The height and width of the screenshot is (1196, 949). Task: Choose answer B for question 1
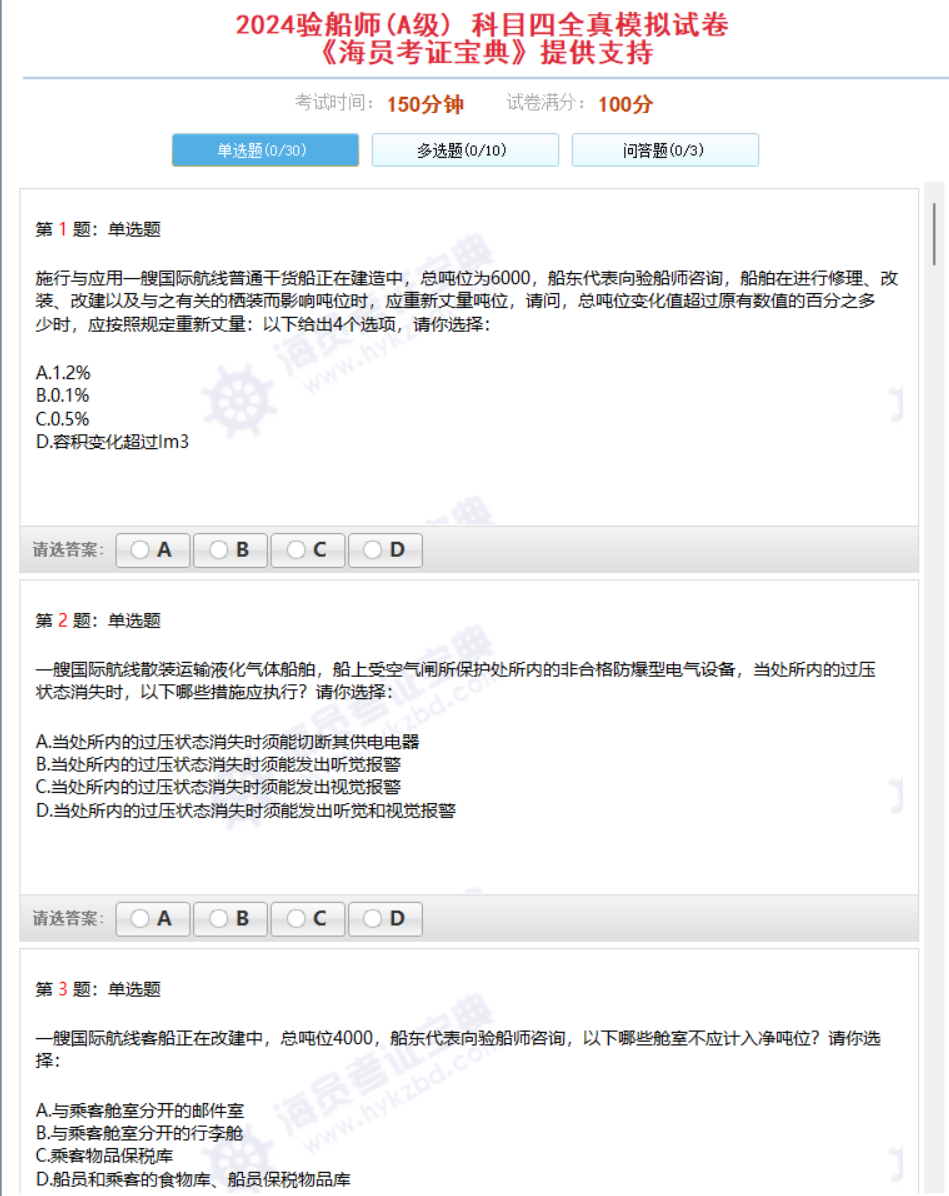(229, 550)
